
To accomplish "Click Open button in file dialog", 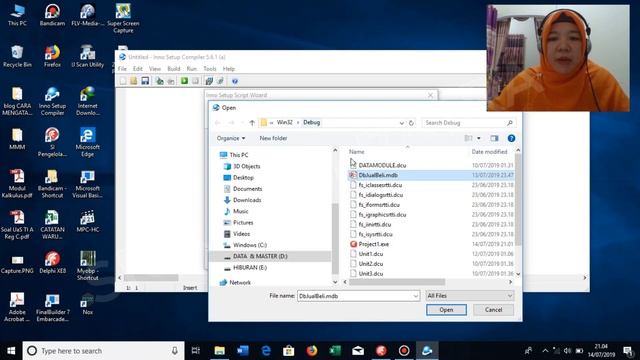I will [446, 310].
